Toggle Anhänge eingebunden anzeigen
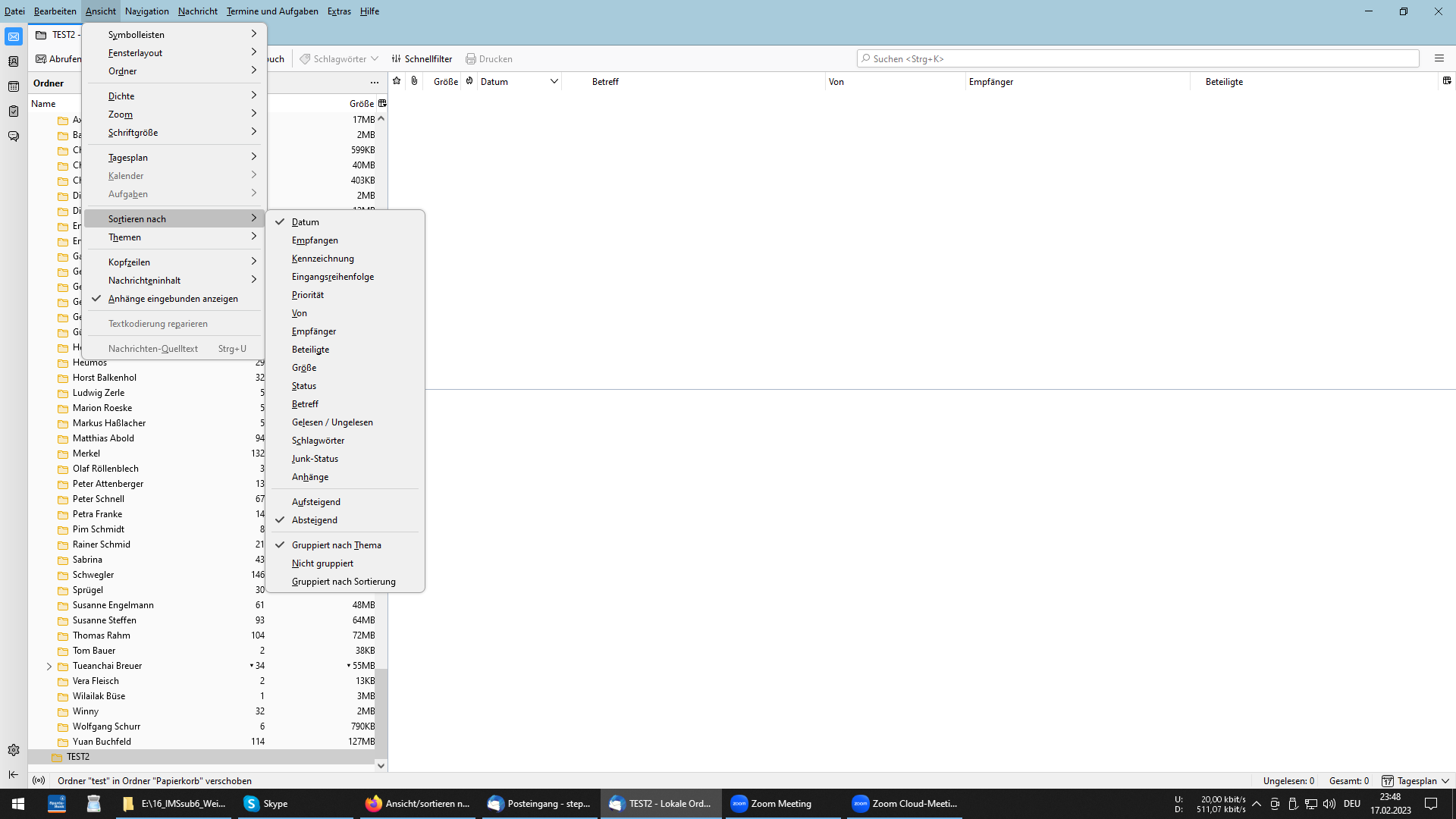 point(173,299)
